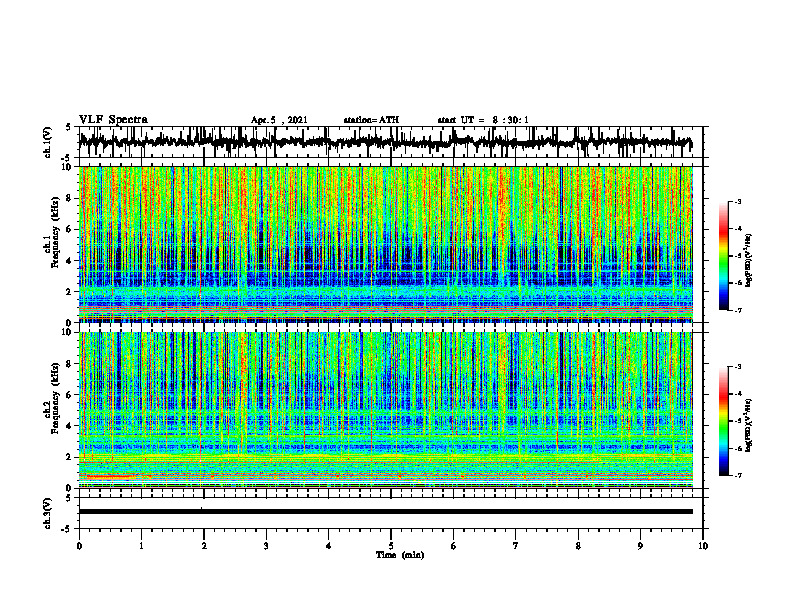
Task: Select the "start UT = 8:30:1" text
Action: pos(483,120)
